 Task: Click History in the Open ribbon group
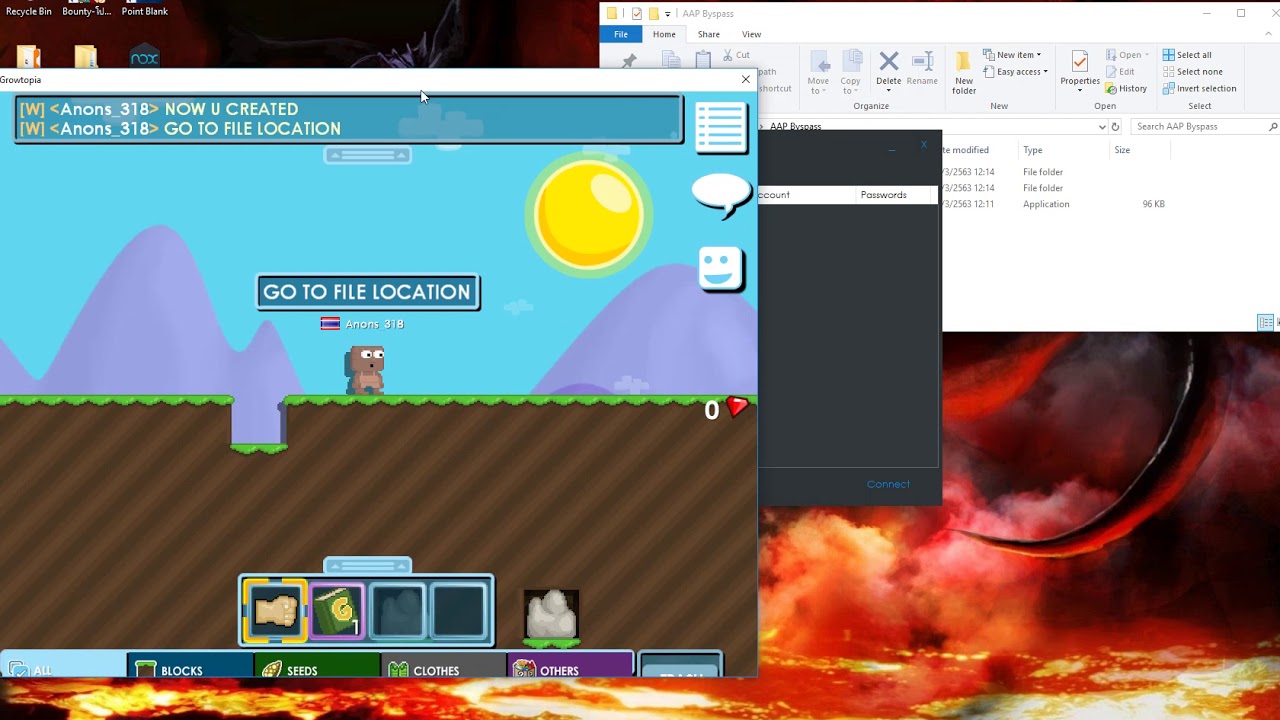pos(1126,89)
